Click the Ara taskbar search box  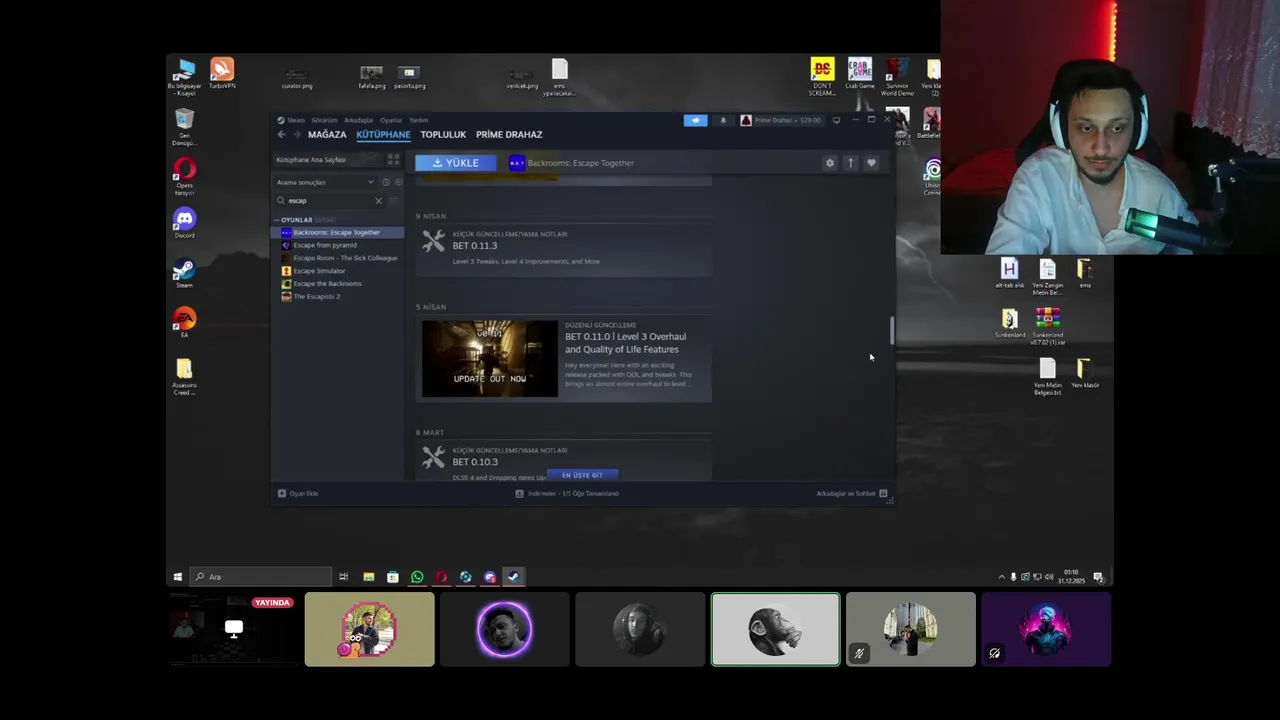[260, 577]
